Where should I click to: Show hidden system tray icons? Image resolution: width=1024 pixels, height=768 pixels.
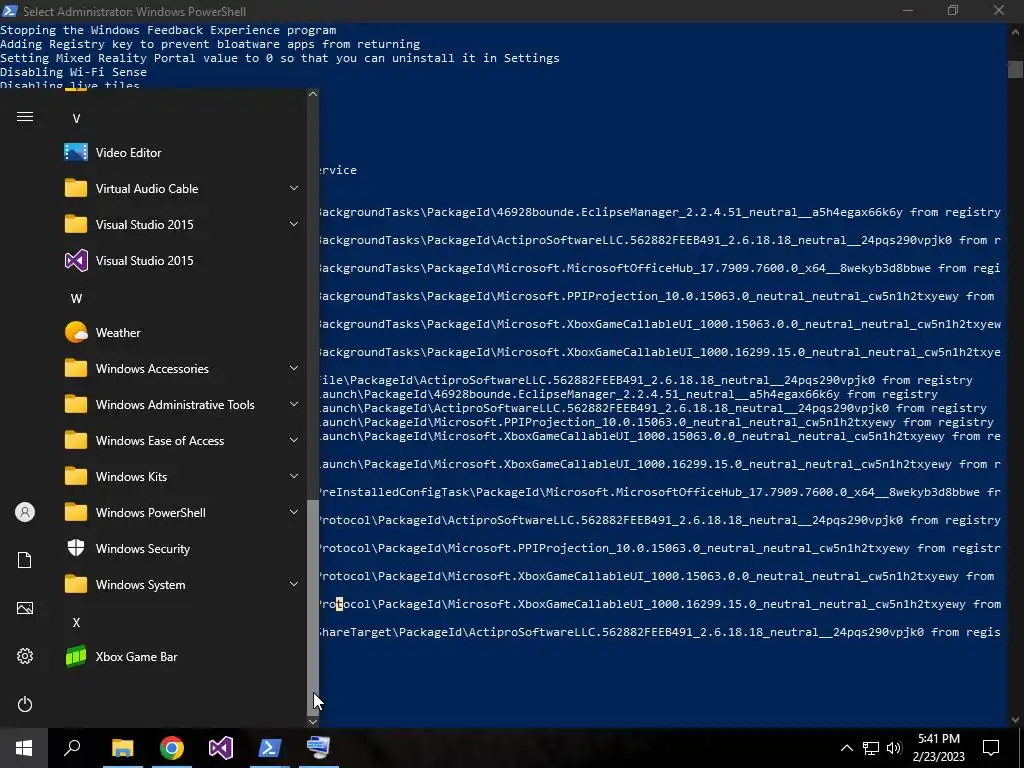coord(846,748)
